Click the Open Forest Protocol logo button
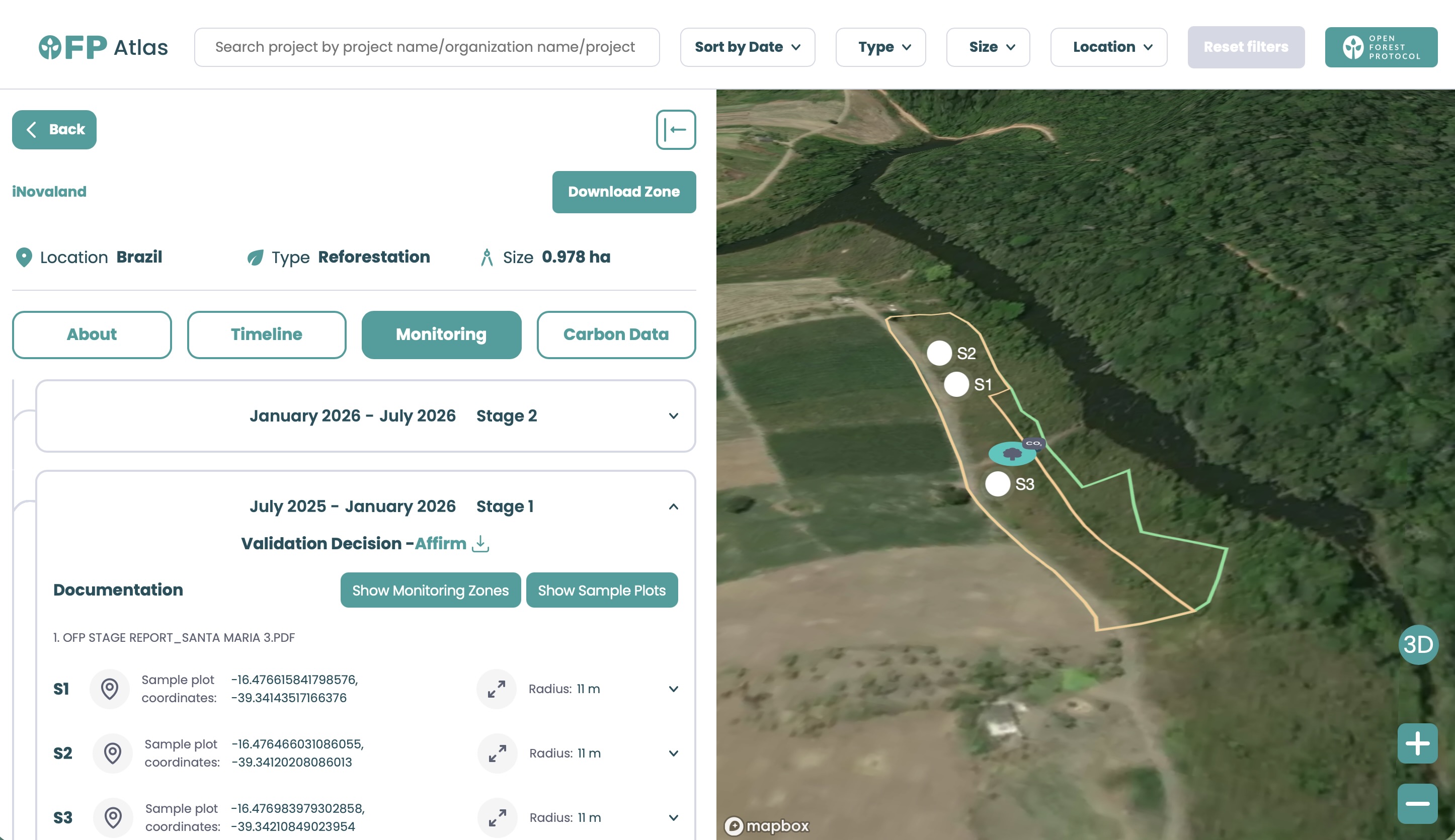This screenshot has width=1455, height=840. [1381, 47]
